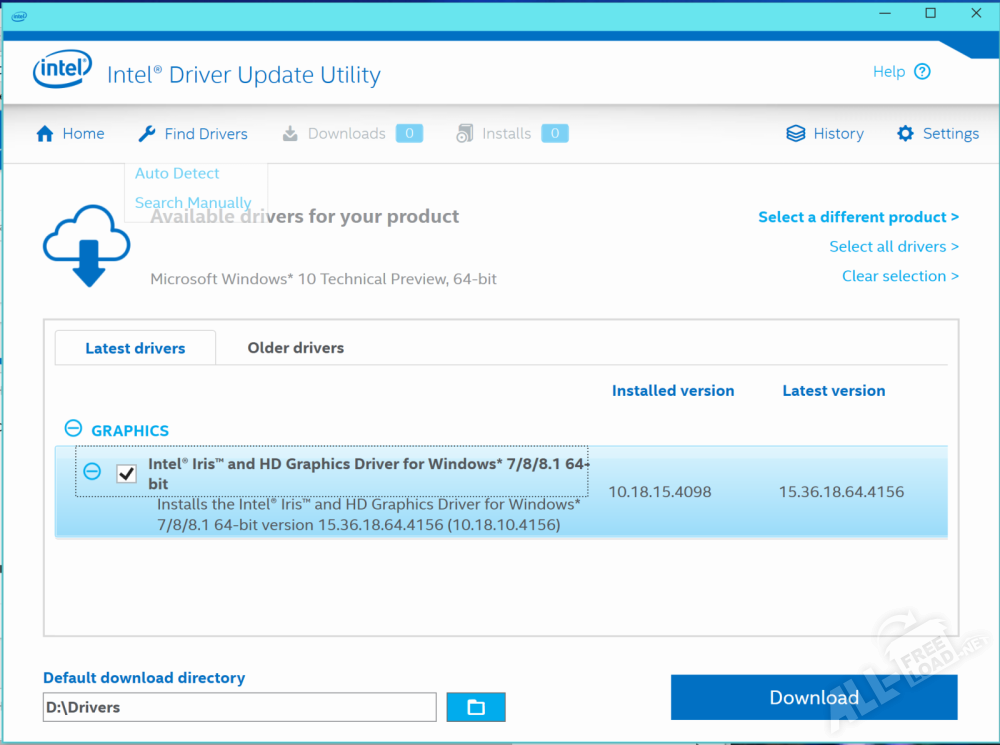
Task: Click the Intel logo in the header
Action: (x=62, y=68)
